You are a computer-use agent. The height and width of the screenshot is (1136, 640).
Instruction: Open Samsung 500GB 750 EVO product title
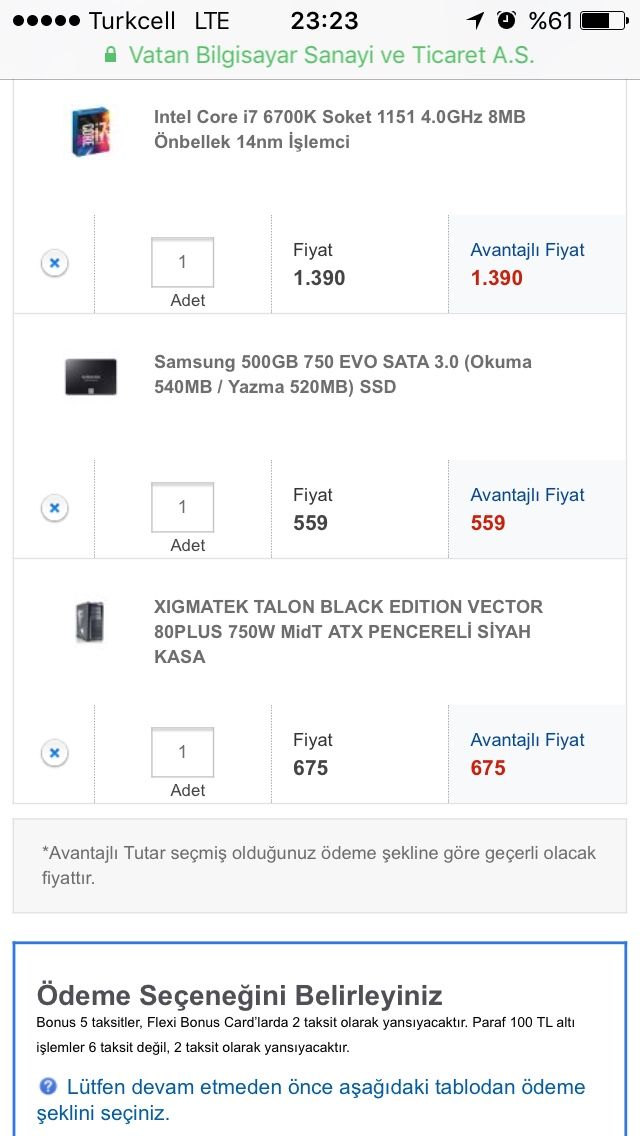(x=342, y=374)
